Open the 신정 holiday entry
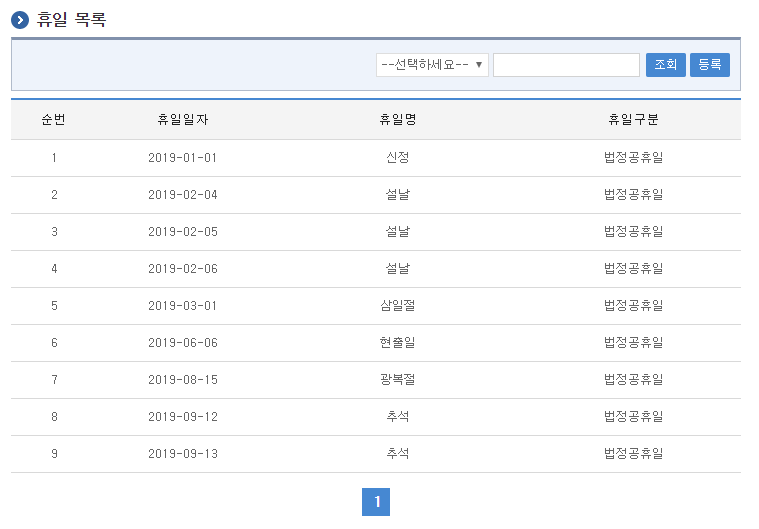This screenshot has width=759, height=529. [x=397, y=158]
